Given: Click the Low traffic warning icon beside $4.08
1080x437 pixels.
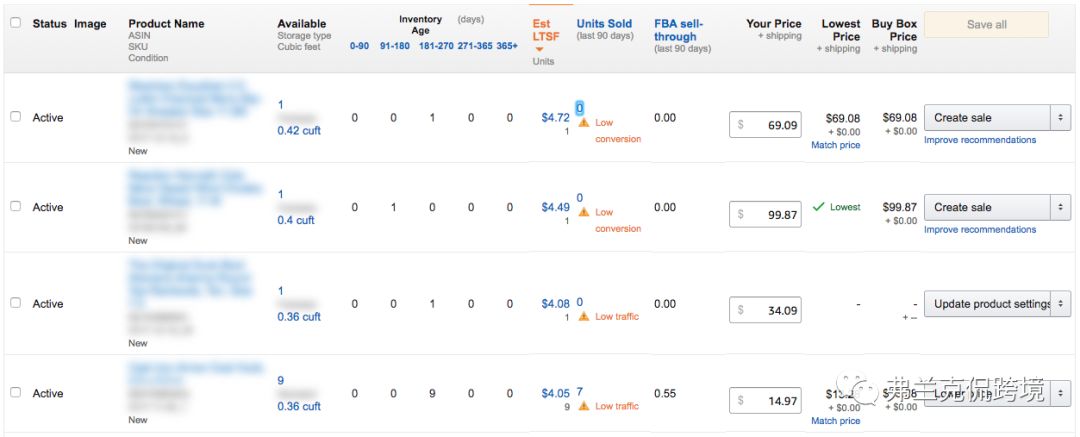Looking at the screenshot, I should point(584,316).
